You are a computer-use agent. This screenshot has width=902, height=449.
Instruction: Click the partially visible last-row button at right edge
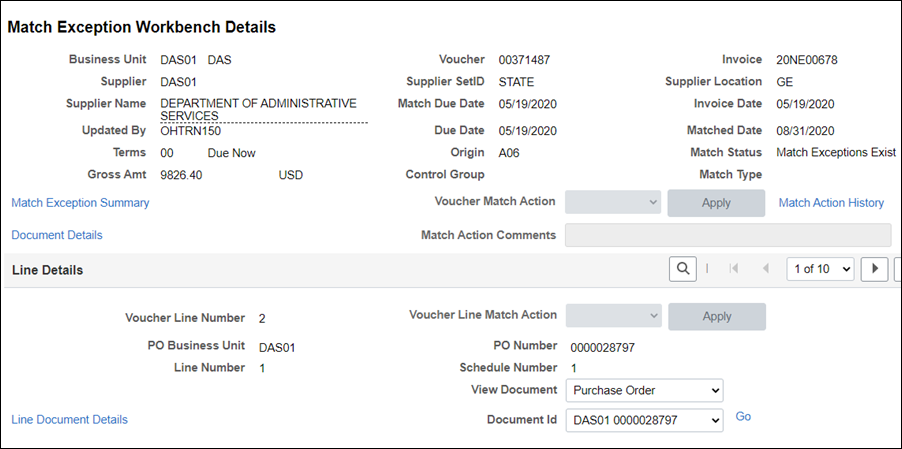(x=897, y=268)
